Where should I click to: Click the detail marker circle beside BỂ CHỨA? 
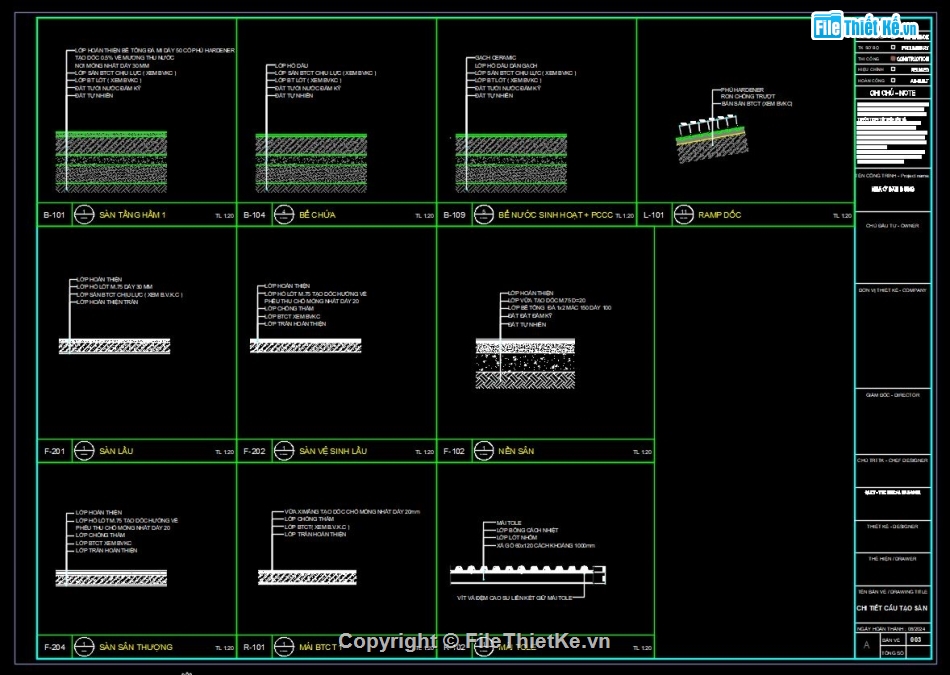pyautogui.click(x=284, y=214)
